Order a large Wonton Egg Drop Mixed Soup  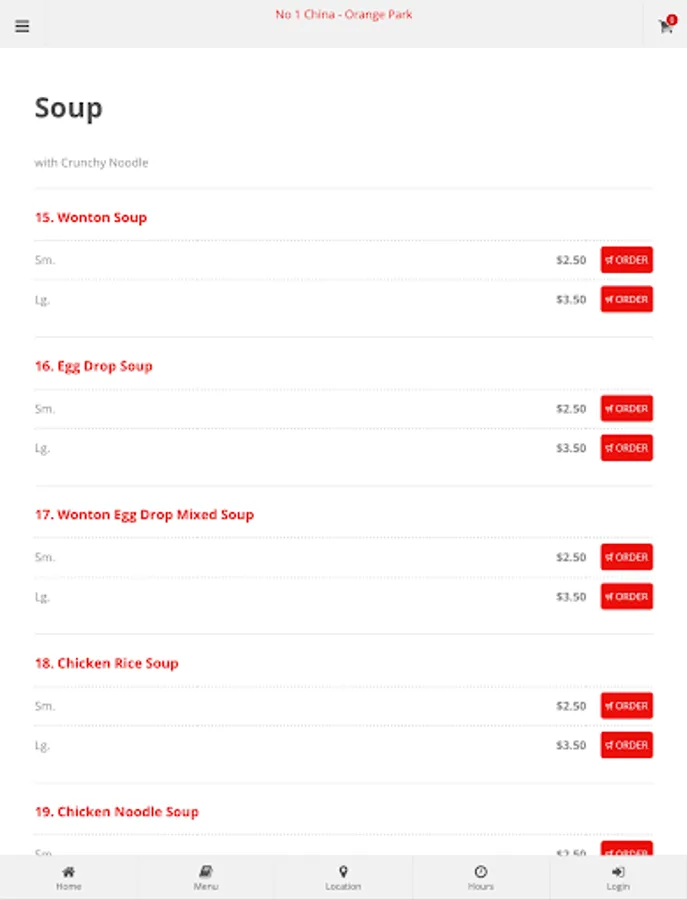(626, 596)
